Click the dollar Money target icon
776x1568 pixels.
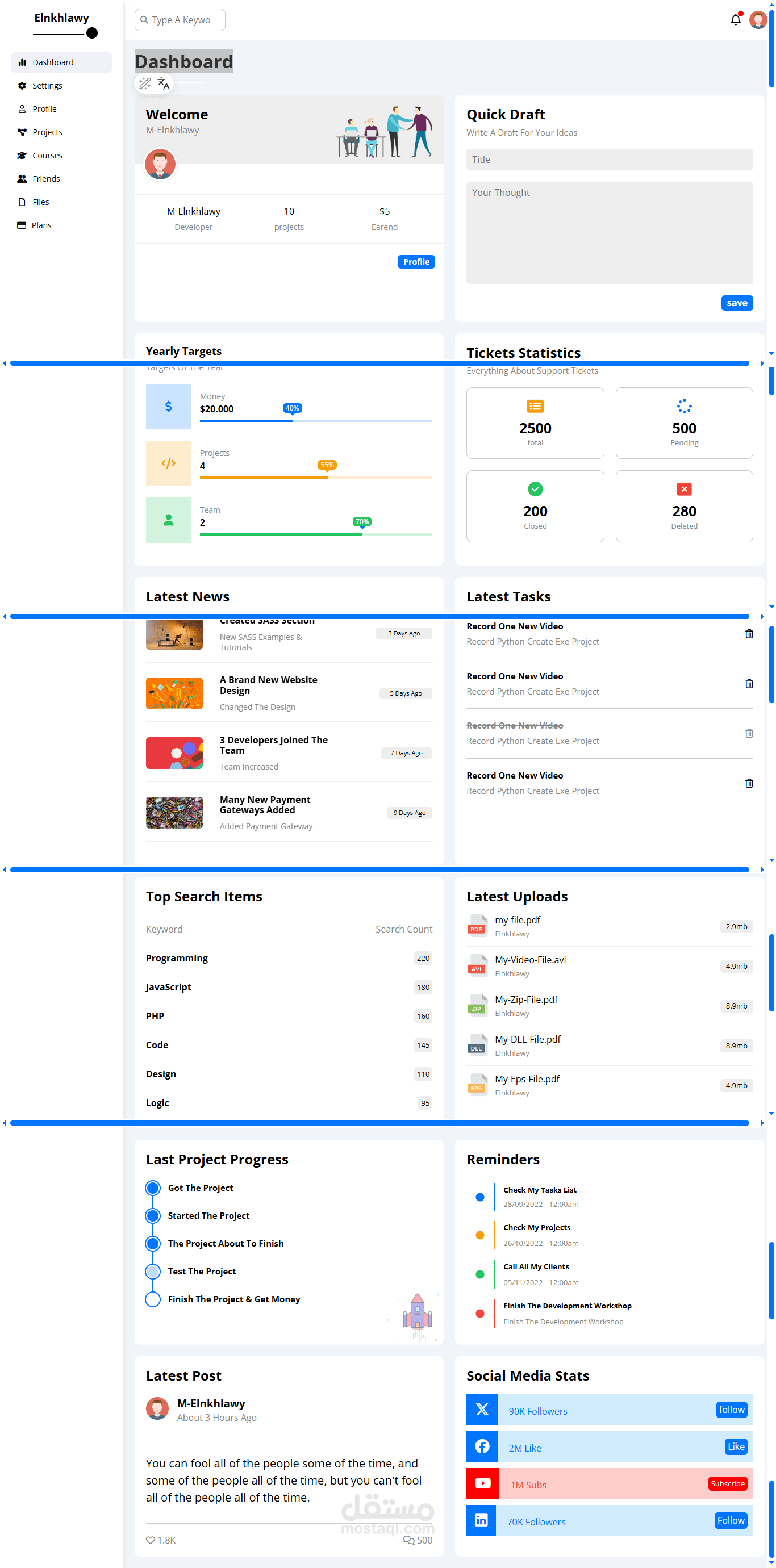[169, 406]
